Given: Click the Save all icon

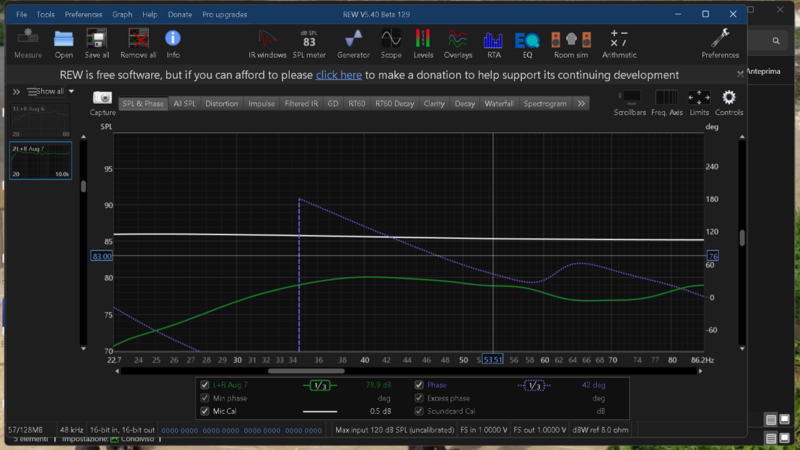Looking at the screenshot, I should point(96,43).
